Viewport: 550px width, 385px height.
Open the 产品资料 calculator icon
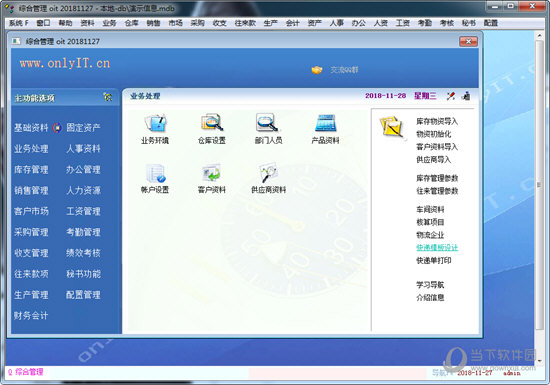[326, 123]
